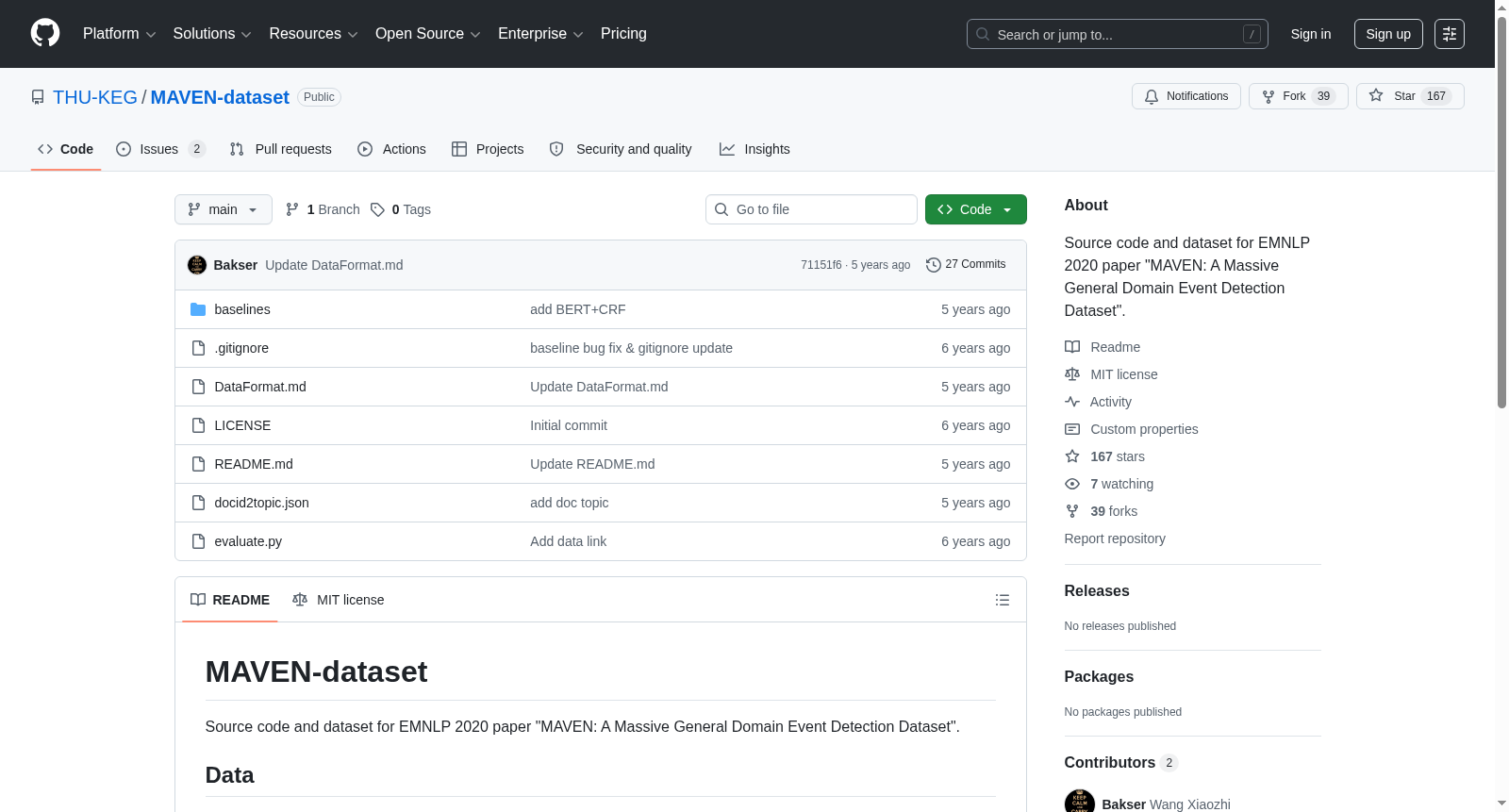Viewport: 1509px width, 812px height.
Task: Click the file icon beside docid2topic.json
Action: click(198, 503)
